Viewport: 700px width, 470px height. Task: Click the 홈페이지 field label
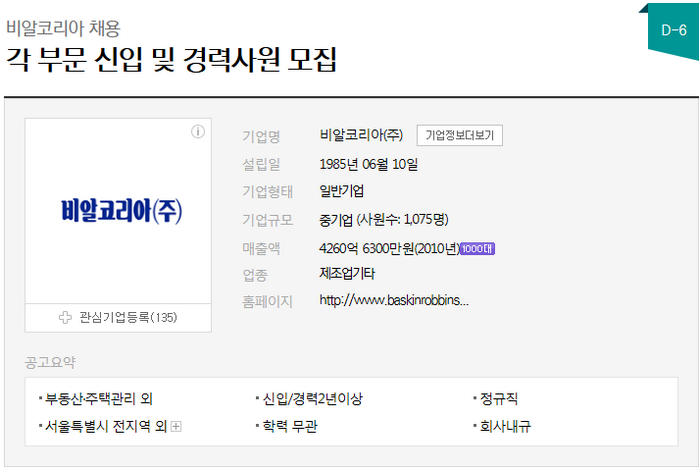[x=267, y=302]
